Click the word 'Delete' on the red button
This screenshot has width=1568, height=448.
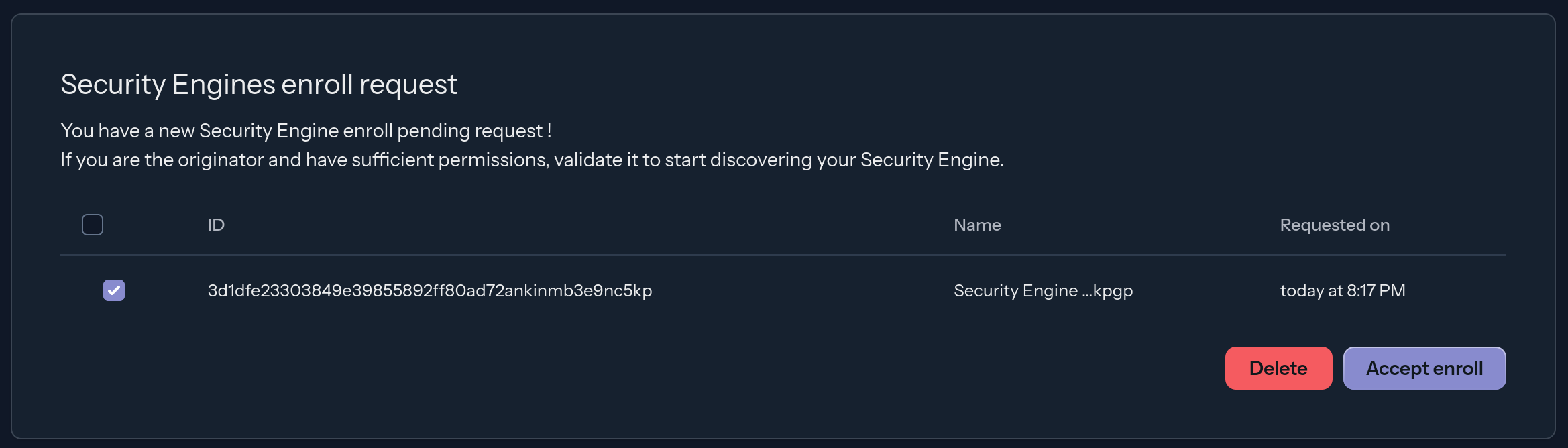coord(1278,368)
